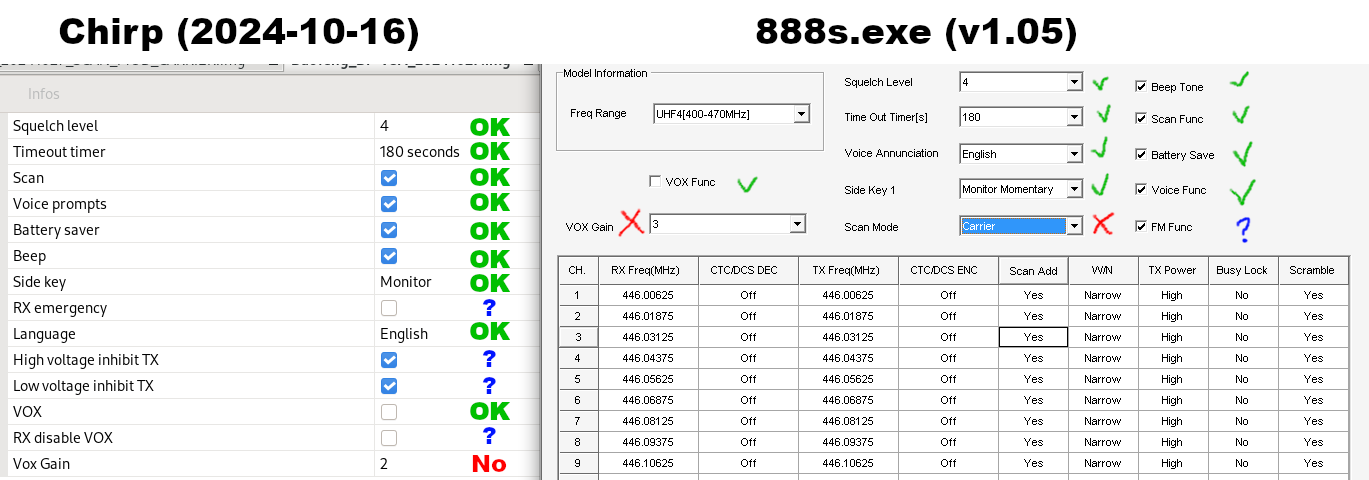Open the Freq Range dropdown
Image resolution: width=1369 pixels, height=480 pixels.
pyautogui.click(x=801, y=114)
